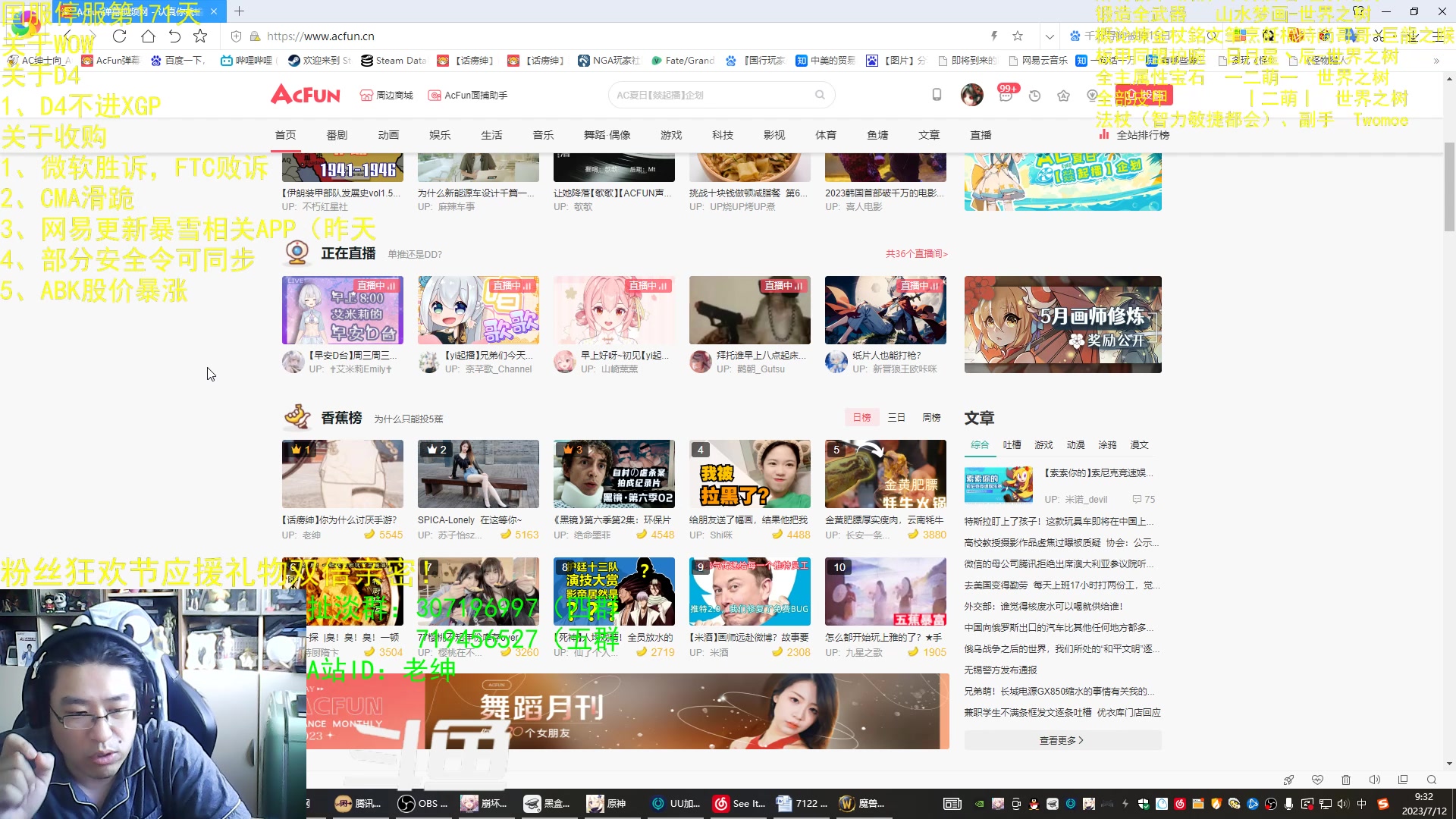Open UU加速器 taskbar item
Viewport: 1456px width, 819px height.
[676, 803]
